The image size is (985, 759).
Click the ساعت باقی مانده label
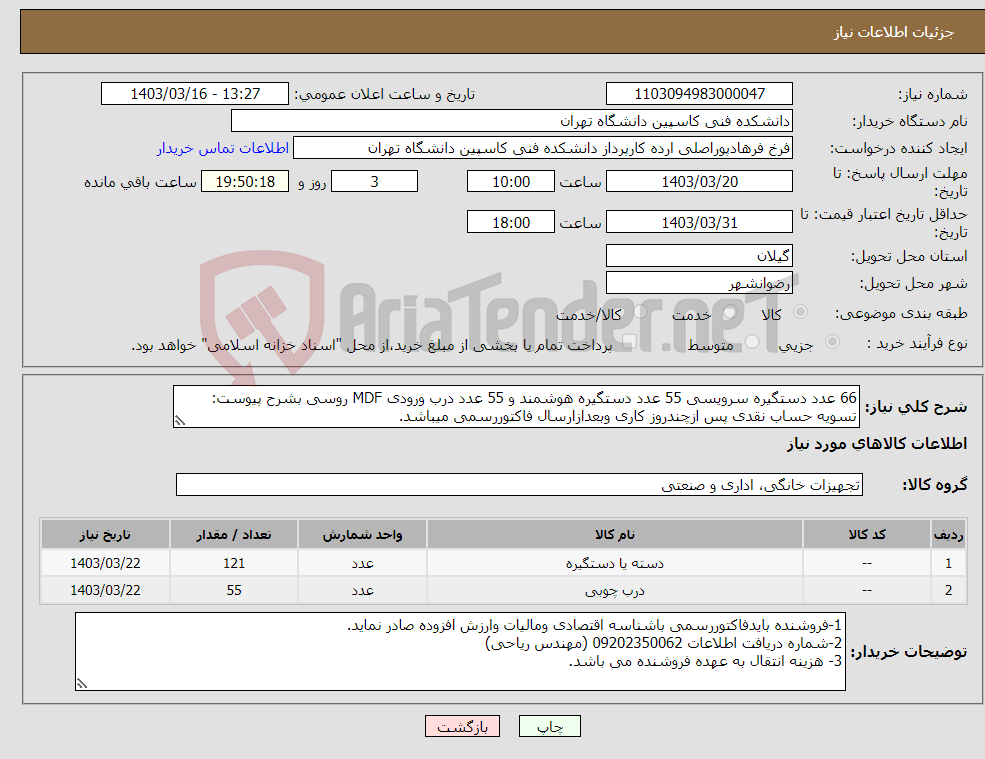140,182
